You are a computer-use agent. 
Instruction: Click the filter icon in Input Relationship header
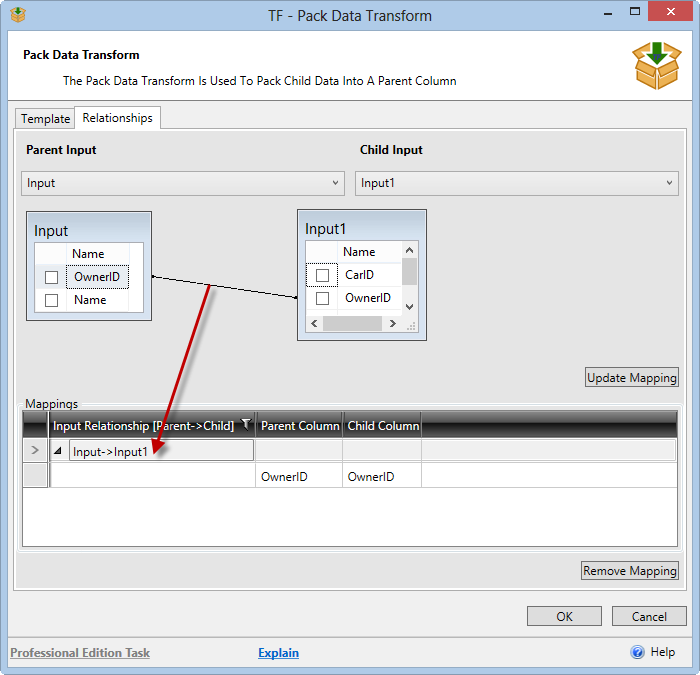coord(246,425)
